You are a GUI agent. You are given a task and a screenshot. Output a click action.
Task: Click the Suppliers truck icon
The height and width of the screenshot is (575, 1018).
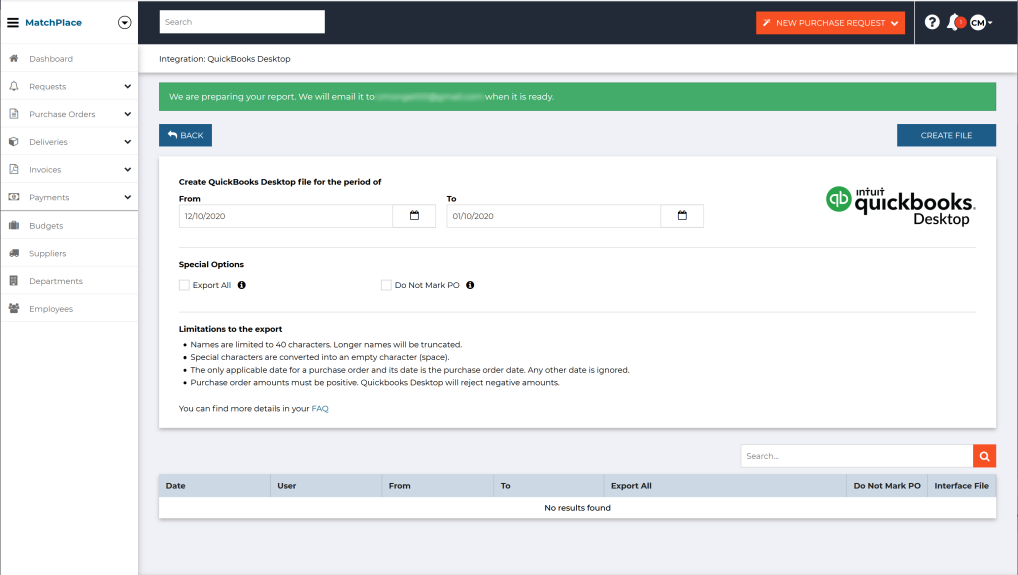(14, 253)
